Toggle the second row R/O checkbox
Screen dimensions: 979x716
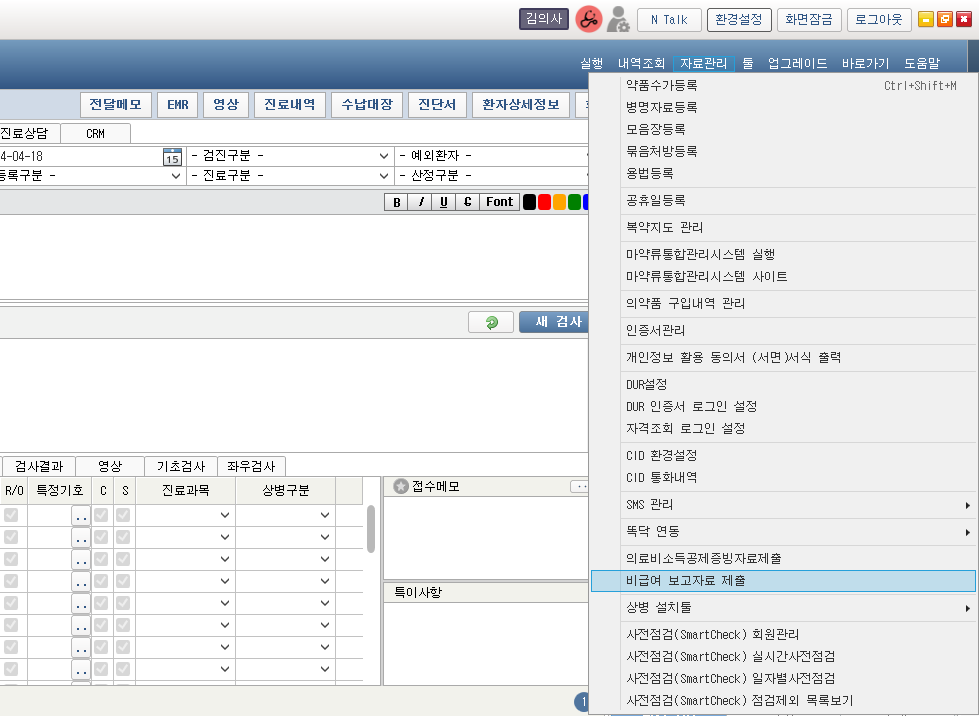pyautogui.click(x=11, y=537)
